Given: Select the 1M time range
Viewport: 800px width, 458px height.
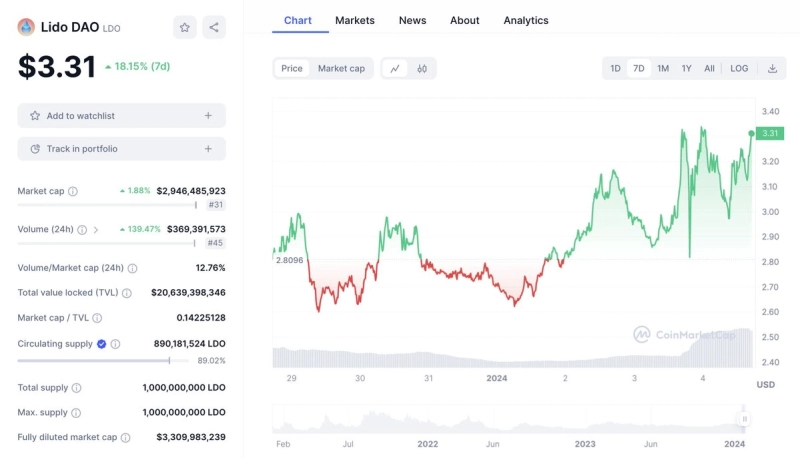Looking at the screenshot, I should click(663, 69).
